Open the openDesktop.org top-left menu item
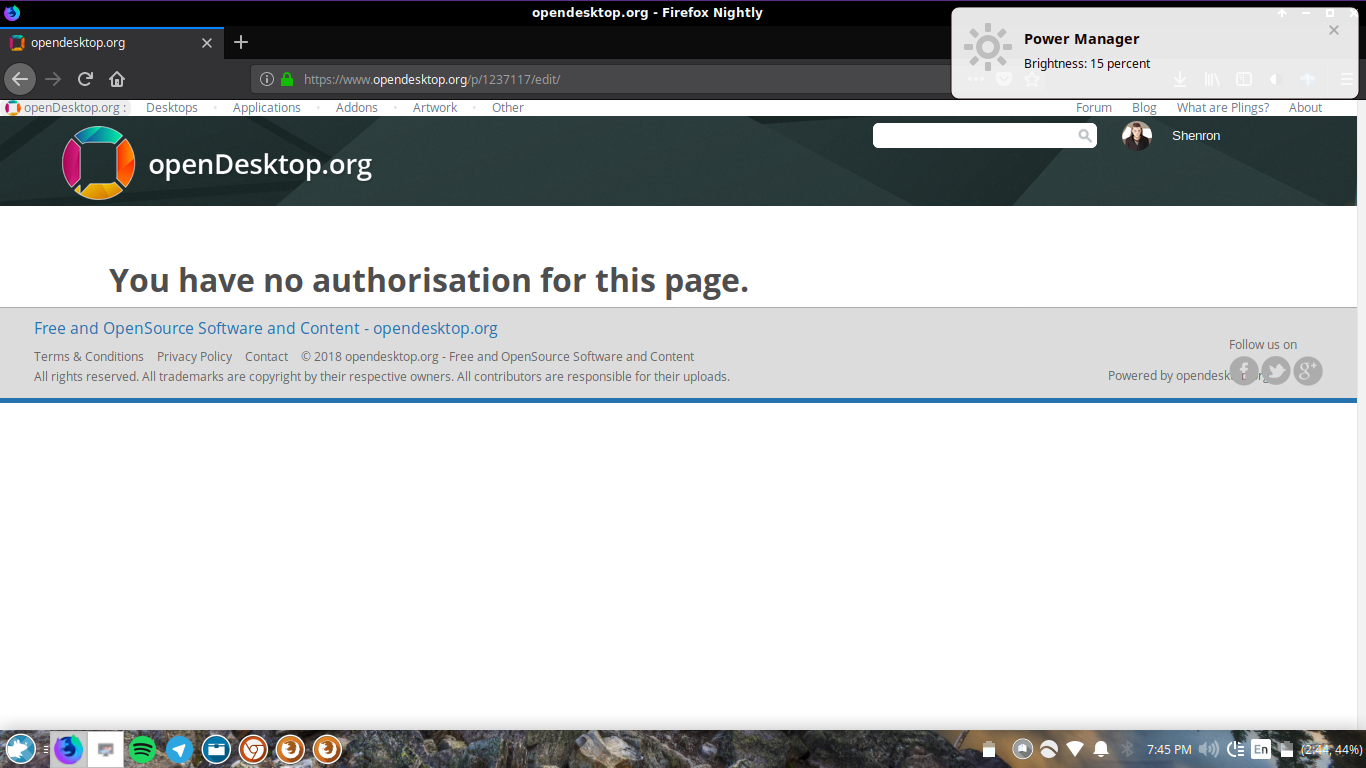This screenshot has height=768, width=1366. point(66,108)
